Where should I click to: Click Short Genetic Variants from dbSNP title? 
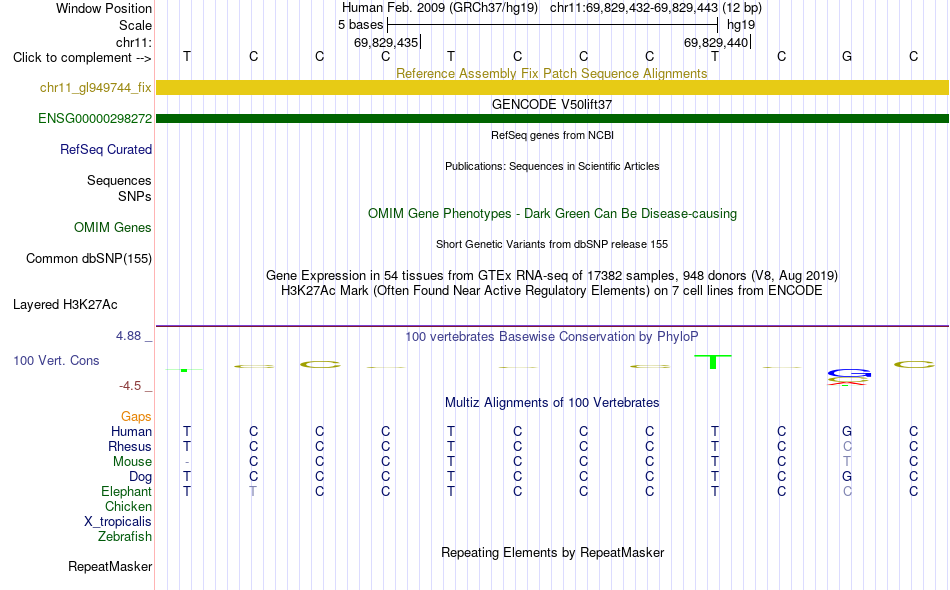[551, 244]
